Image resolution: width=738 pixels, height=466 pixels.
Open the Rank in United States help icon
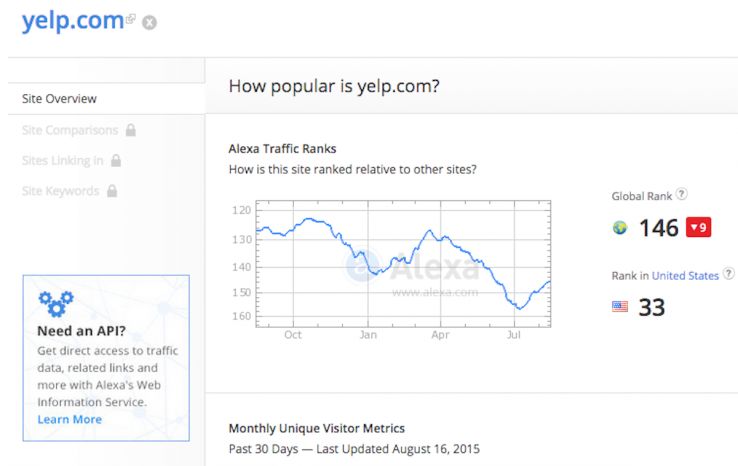pos(728,274)
